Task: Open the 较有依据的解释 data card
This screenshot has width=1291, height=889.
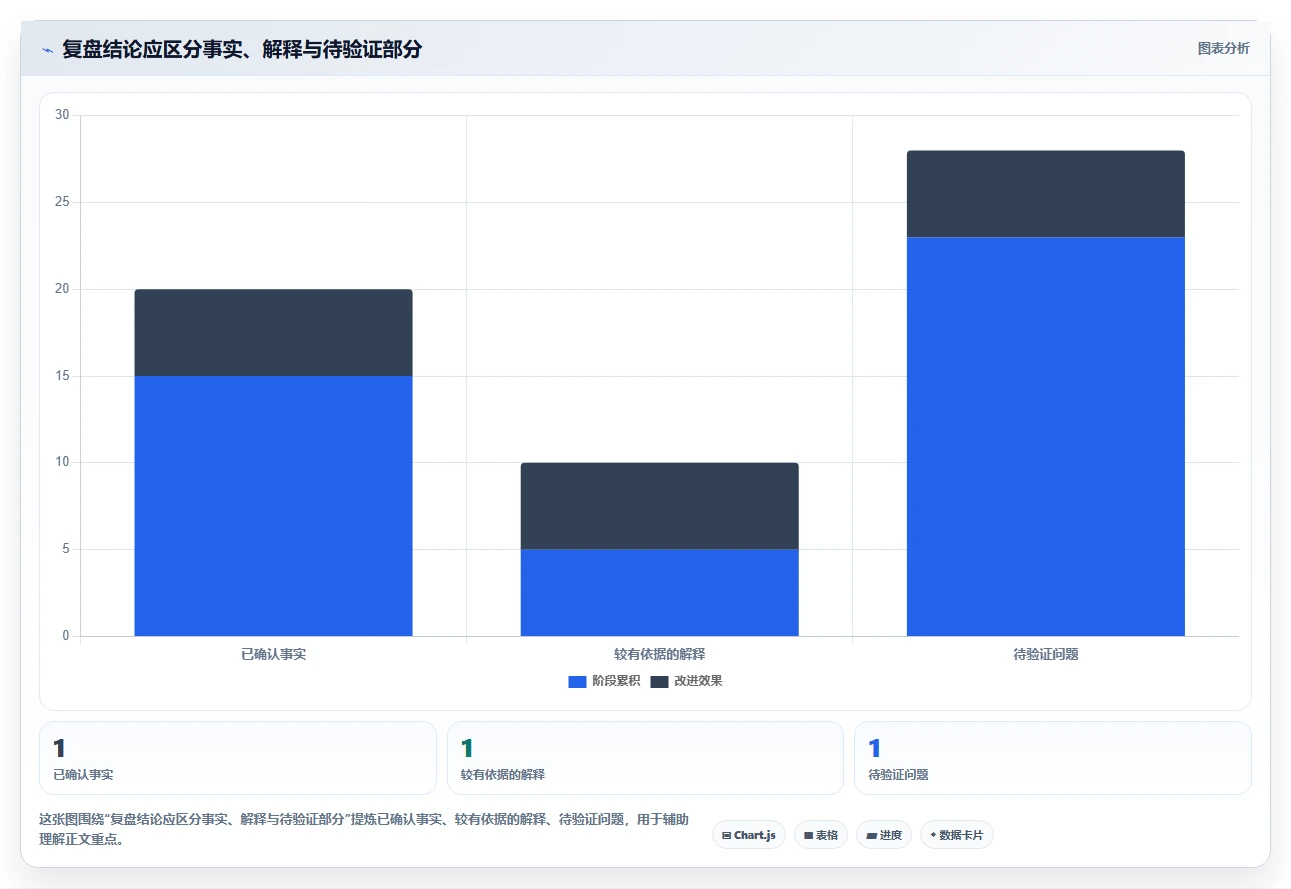Action: point(645,758)
